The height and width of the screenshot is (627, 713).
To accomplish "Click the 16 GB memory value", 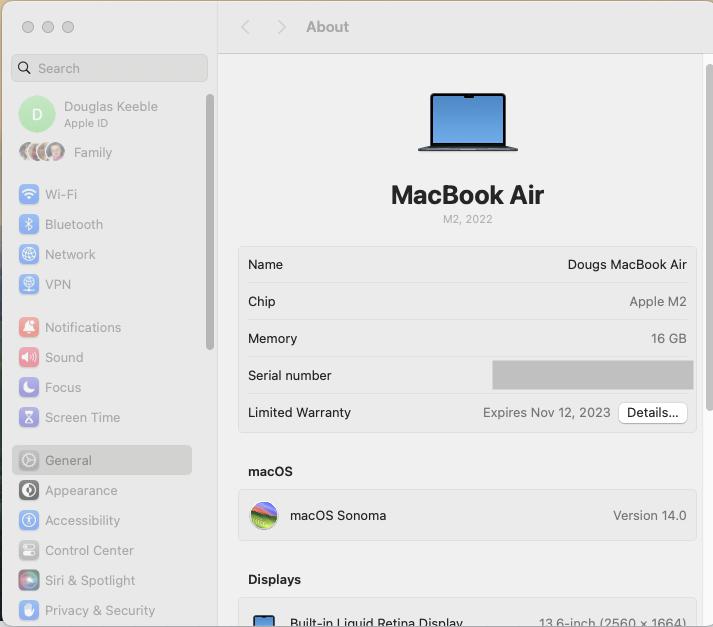I will click(x=668, y=338).
